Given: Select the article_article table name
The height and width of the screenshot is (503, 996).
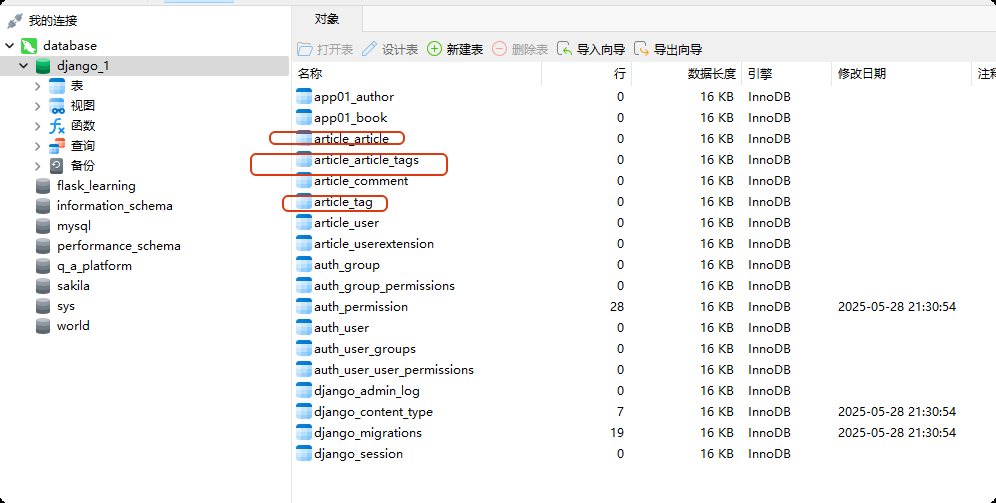Looking at the screenshot, I should click(x=351, y=139).
